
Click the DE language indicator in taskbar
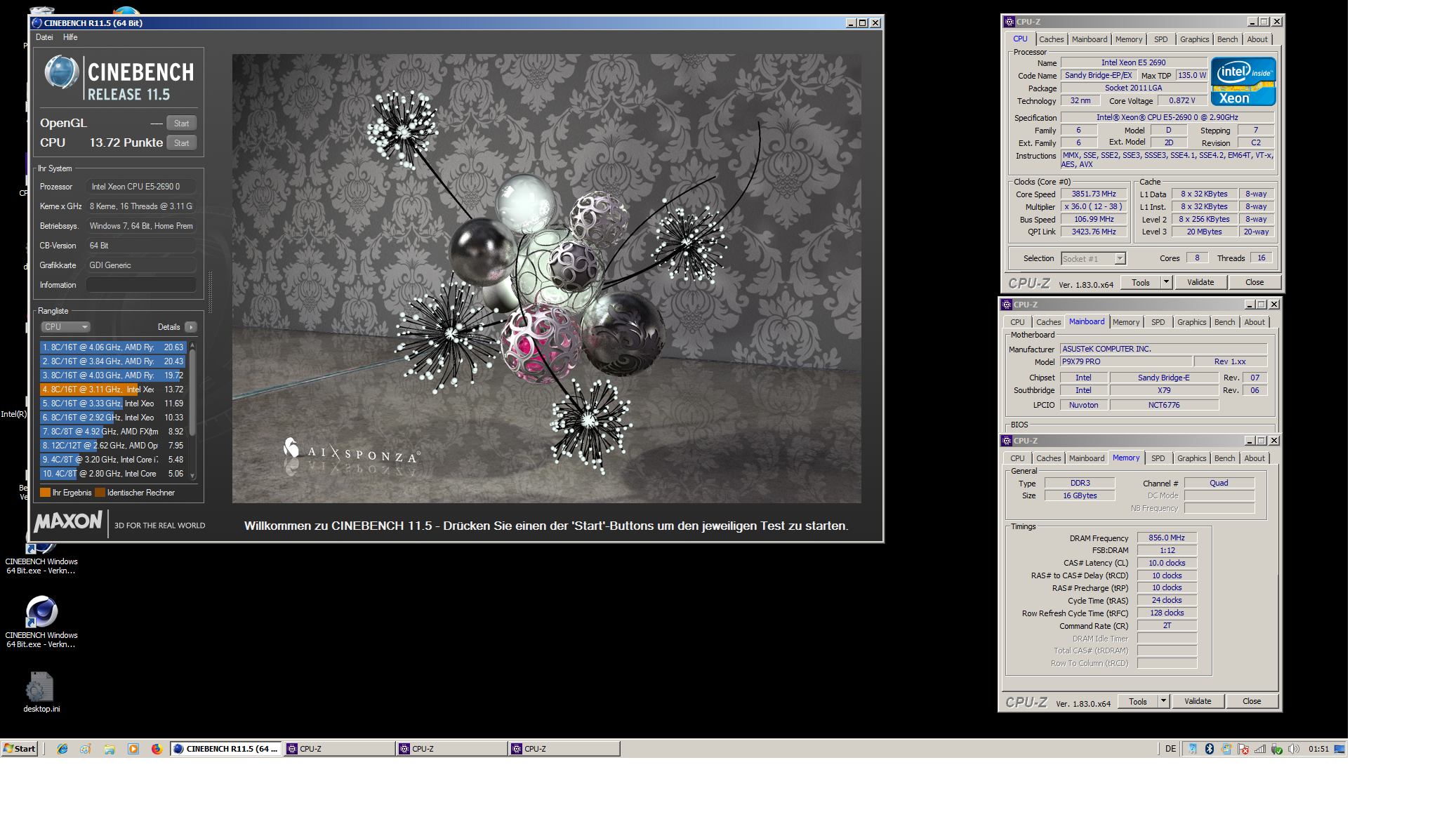tap(1170, 749)
